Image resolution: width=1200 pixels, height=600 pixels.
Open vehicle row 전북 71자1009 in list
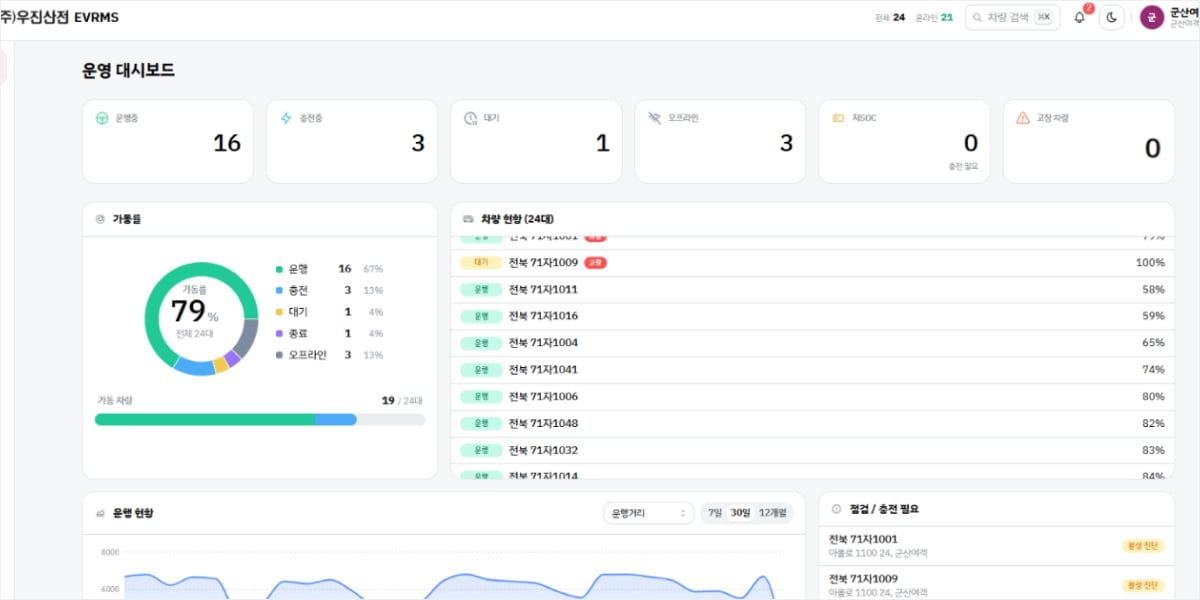tap(813, 262)
